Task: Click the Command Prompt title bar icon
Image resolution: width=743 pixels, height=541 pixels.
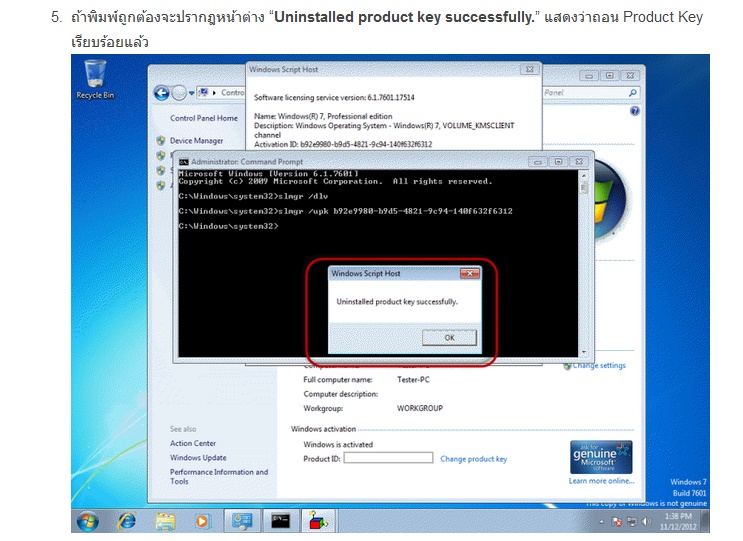Action: coord(183,162)
